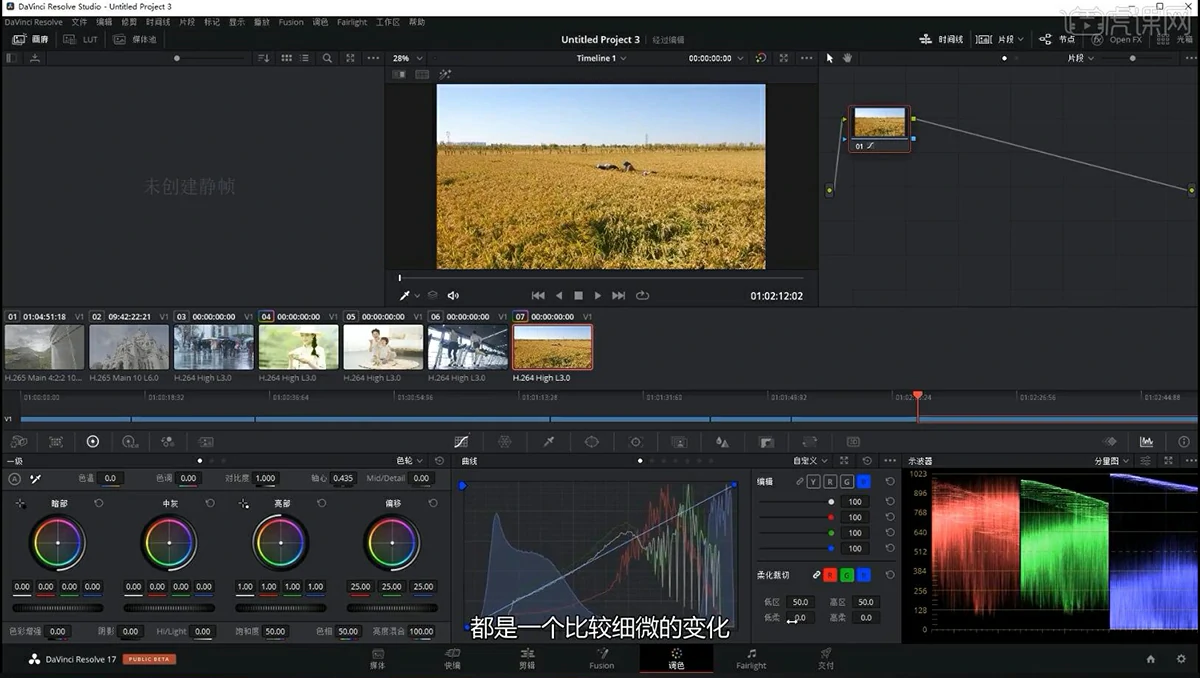Image resolution: width=1200 pixels, height=678 pixels.
Task: Open the RGB Mixer palette icon
Action: coord(167,441)
